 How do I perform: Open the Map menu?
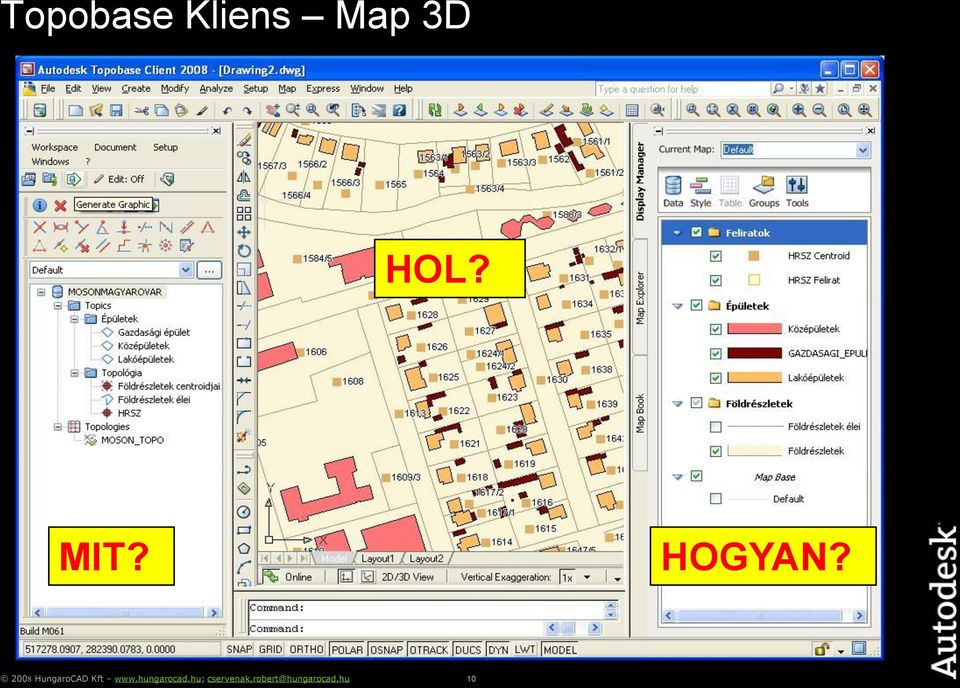point(287,89)
